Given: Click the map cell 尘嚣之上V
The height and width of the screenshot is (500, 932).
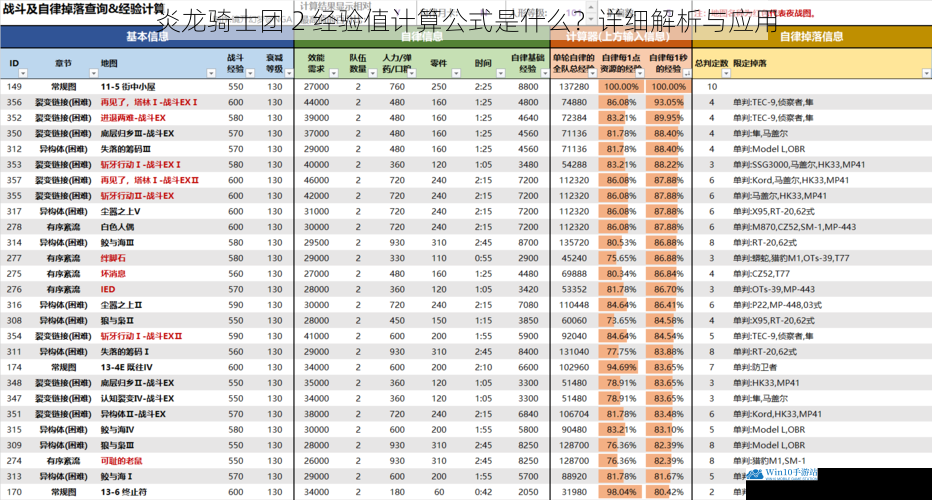Looking at the screenshot, I should coord(121,211).
